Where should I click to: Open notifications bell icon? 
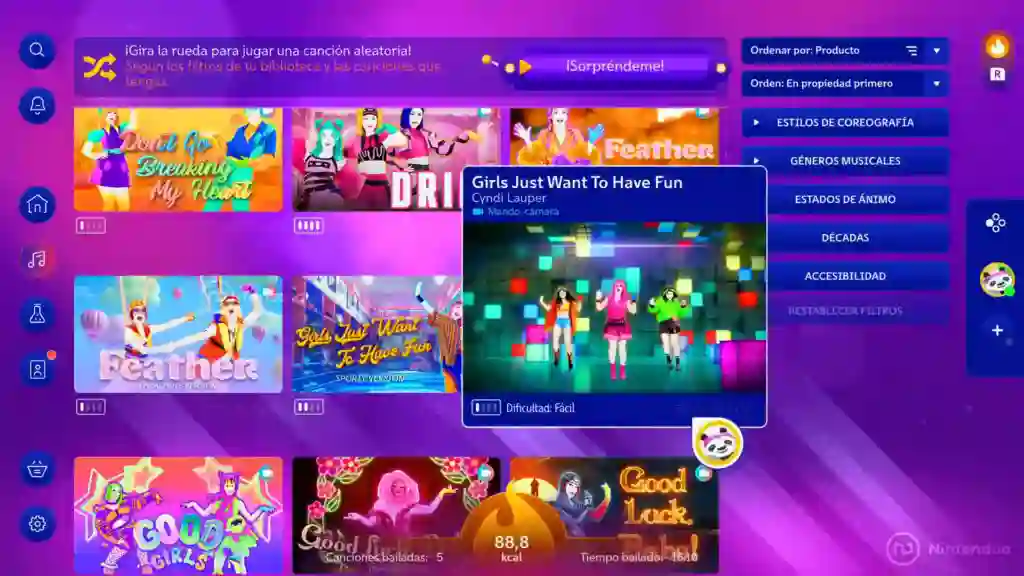click(x=37, y=105)
